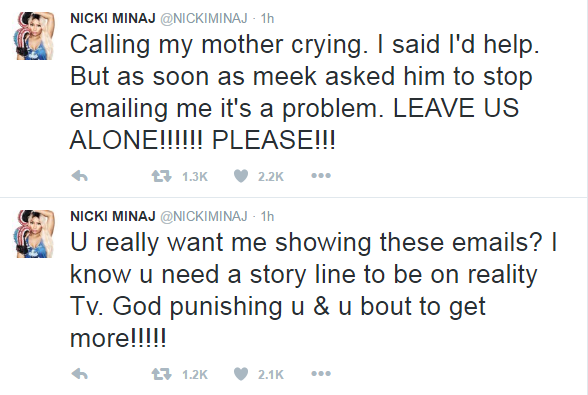Image resolution: width=588 pixels, height=395 pixels.
Task: Visit the @NICKIMINAJ handle on the second tweet
Action: click(x=204, y=216)
